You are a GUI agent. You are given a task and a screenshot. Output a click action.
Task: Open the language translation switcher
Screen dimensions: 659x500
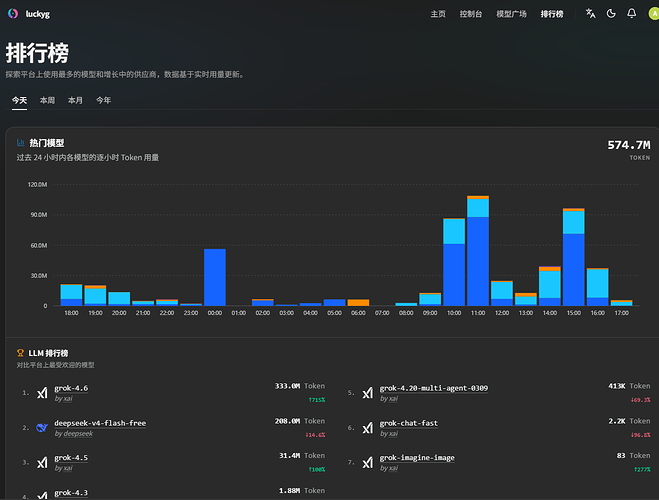[590, 13]
